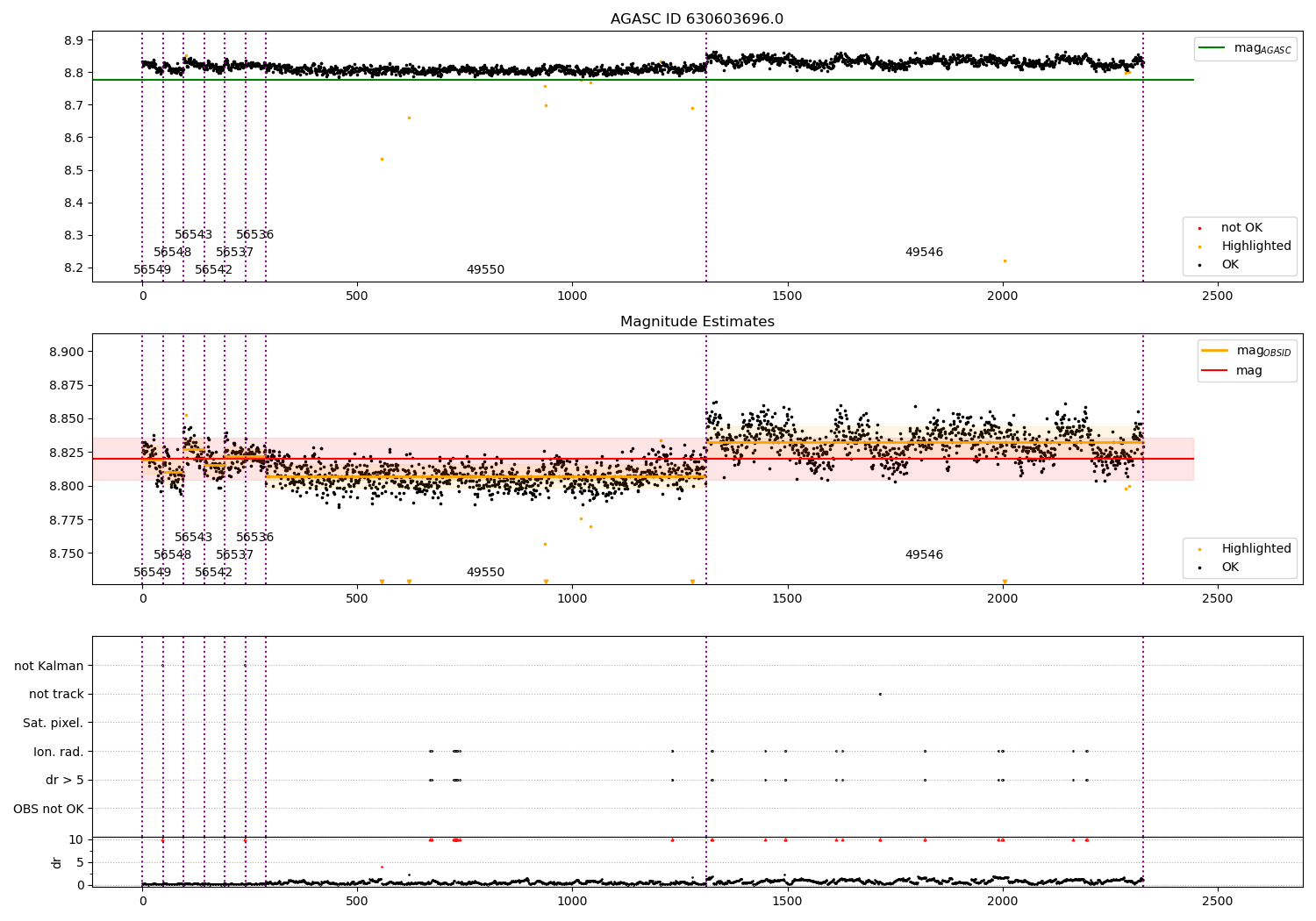The height and width of the screenshot is (921, 1316).
Task: Click obsid label 56543 in Magnitude Estimates plot
Action: click(x=193, y=538)
